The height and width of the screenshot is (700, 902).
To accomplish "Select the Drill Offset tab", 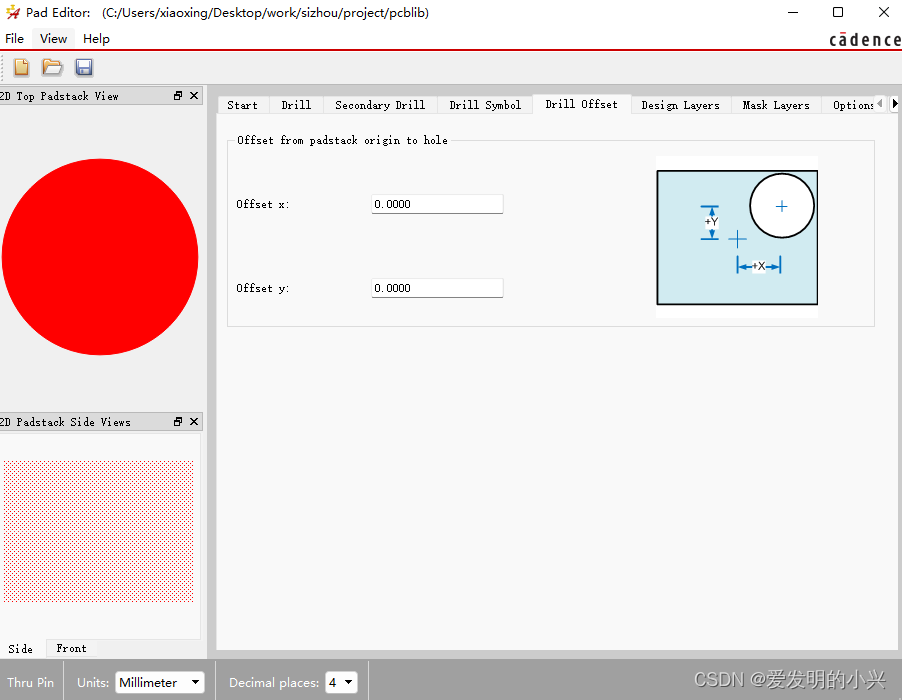I will [581, 104].
